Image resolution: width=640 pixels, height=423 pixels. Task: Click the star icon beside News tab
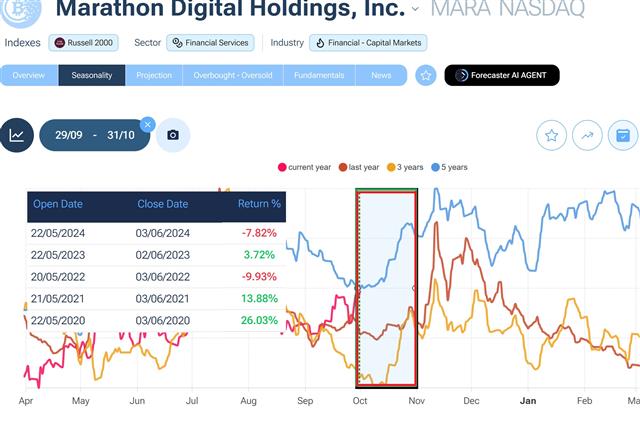click(426, 75)
